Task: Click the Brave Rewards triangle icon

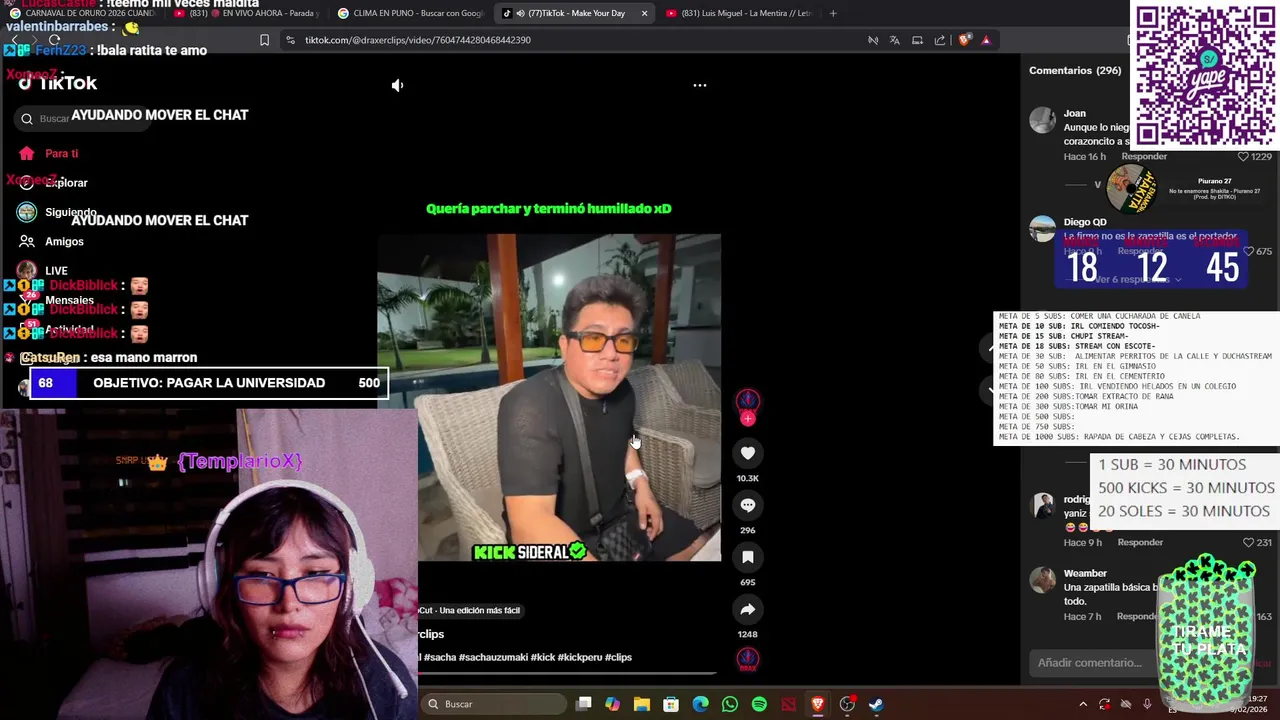Action: coord(986,40)
